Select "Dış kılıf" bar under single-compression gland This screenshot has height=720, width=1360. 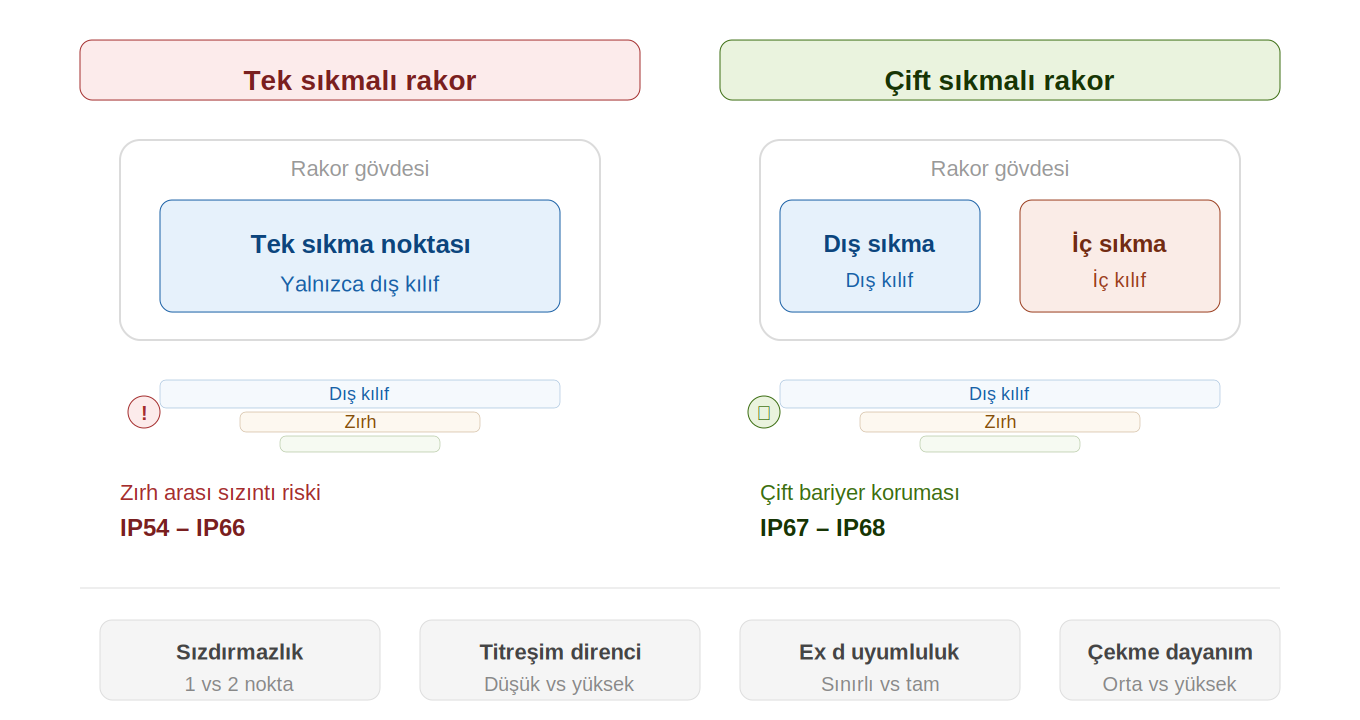click(360, 394)
